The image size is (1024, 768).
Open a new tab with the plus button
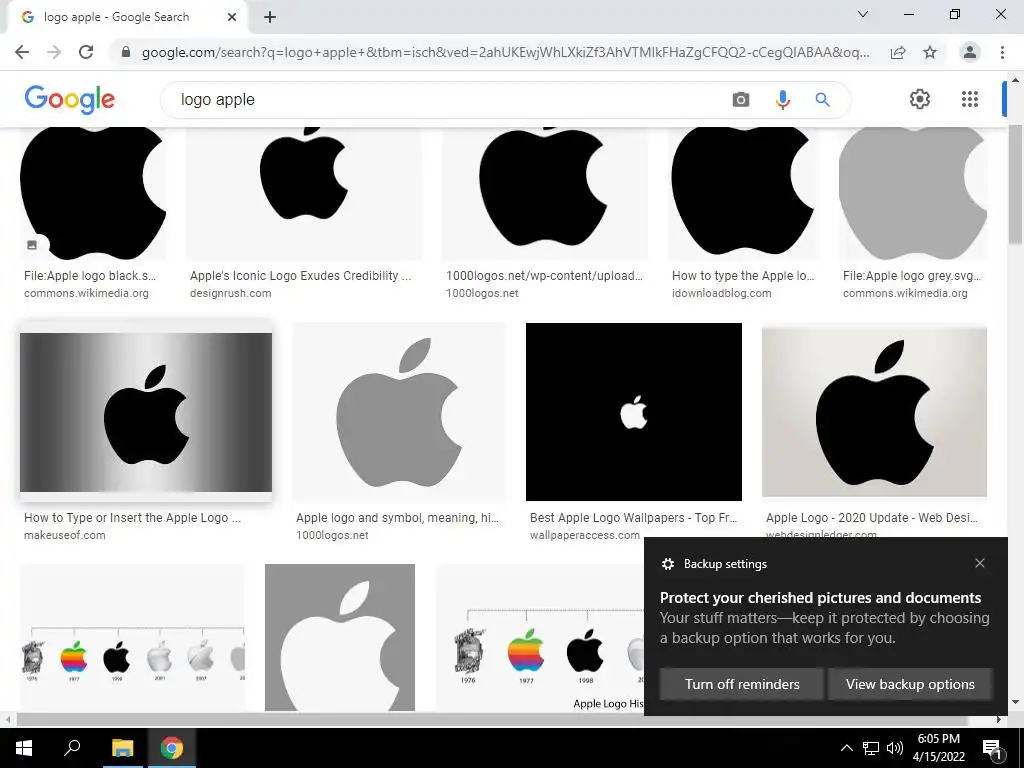click(270, 17)
